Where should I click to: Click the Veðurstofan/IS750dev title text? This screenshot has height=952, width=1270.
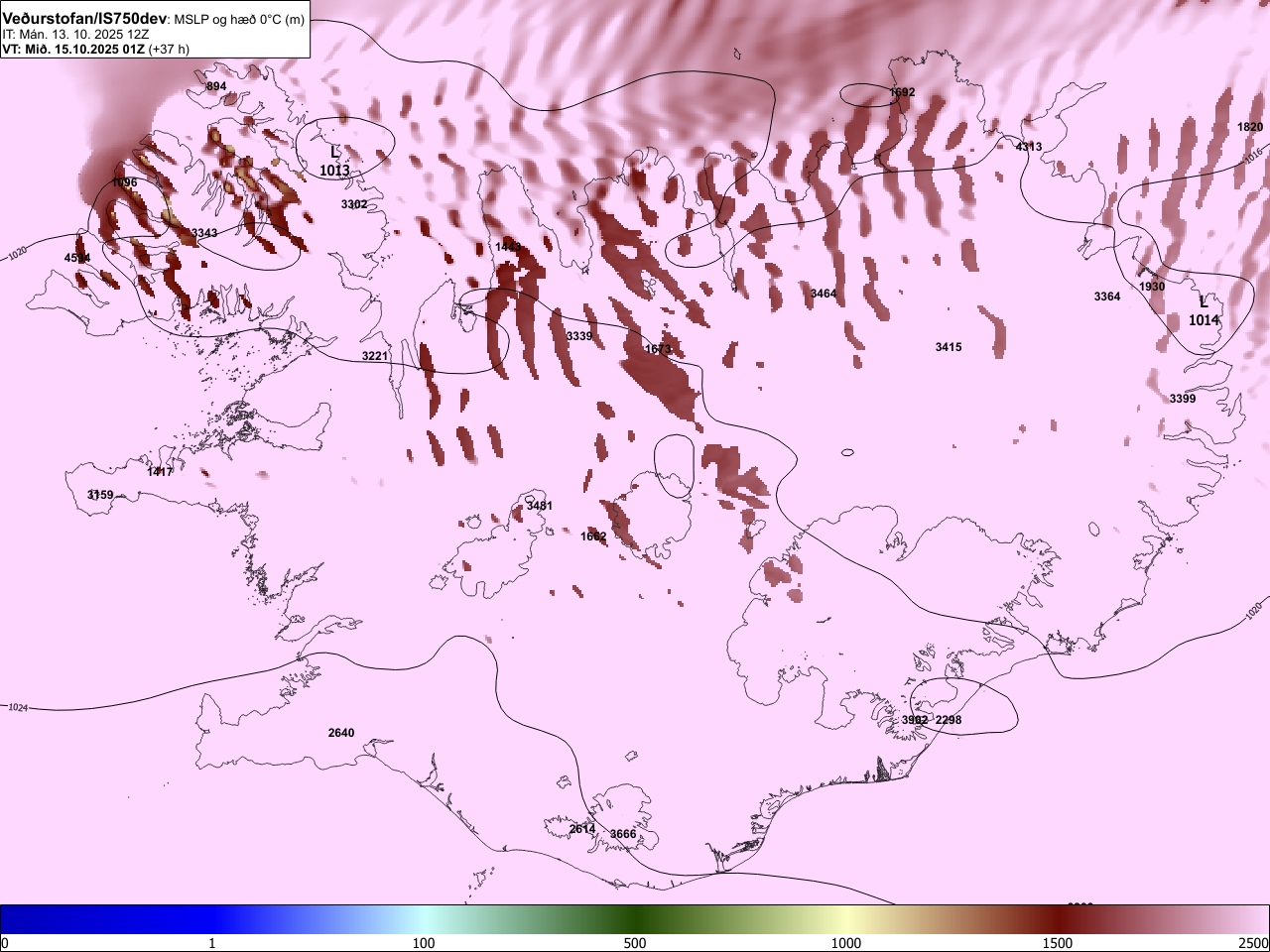tap(85, 19)
